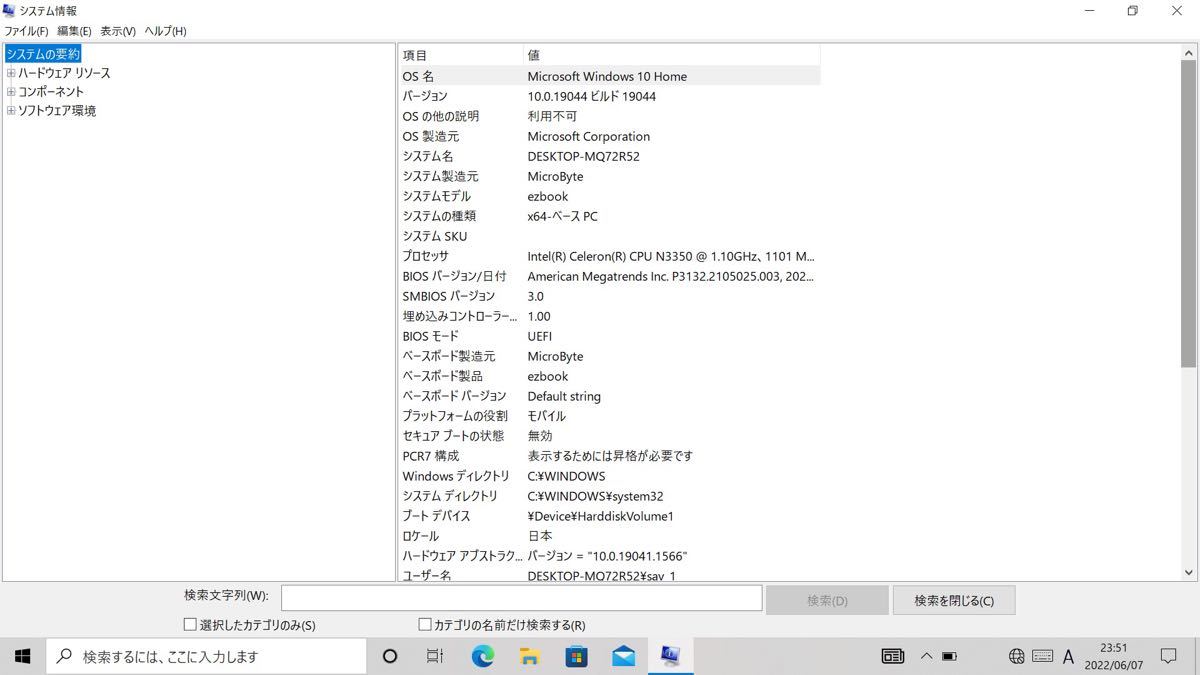Select the ベースボード製品 row
The image size is (1200, 675).
pos(610,376)
